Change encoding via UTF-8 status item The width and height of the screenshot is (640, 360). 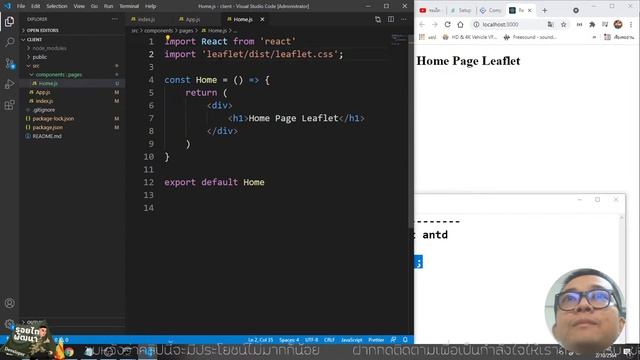pyautogui.click(x=311, y=340)
